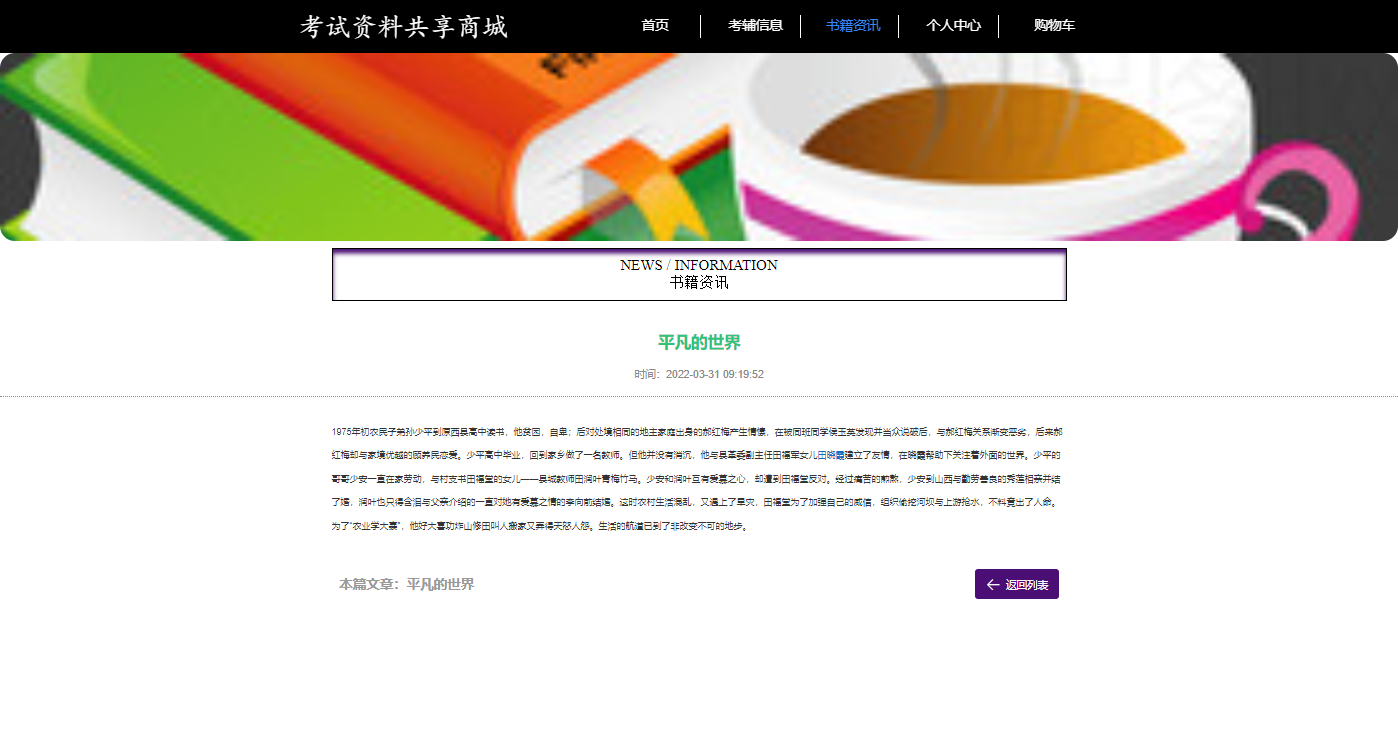Open 个人中心 personal center
The height and width of the screenshot is (736, 1398).
[953, 26]
